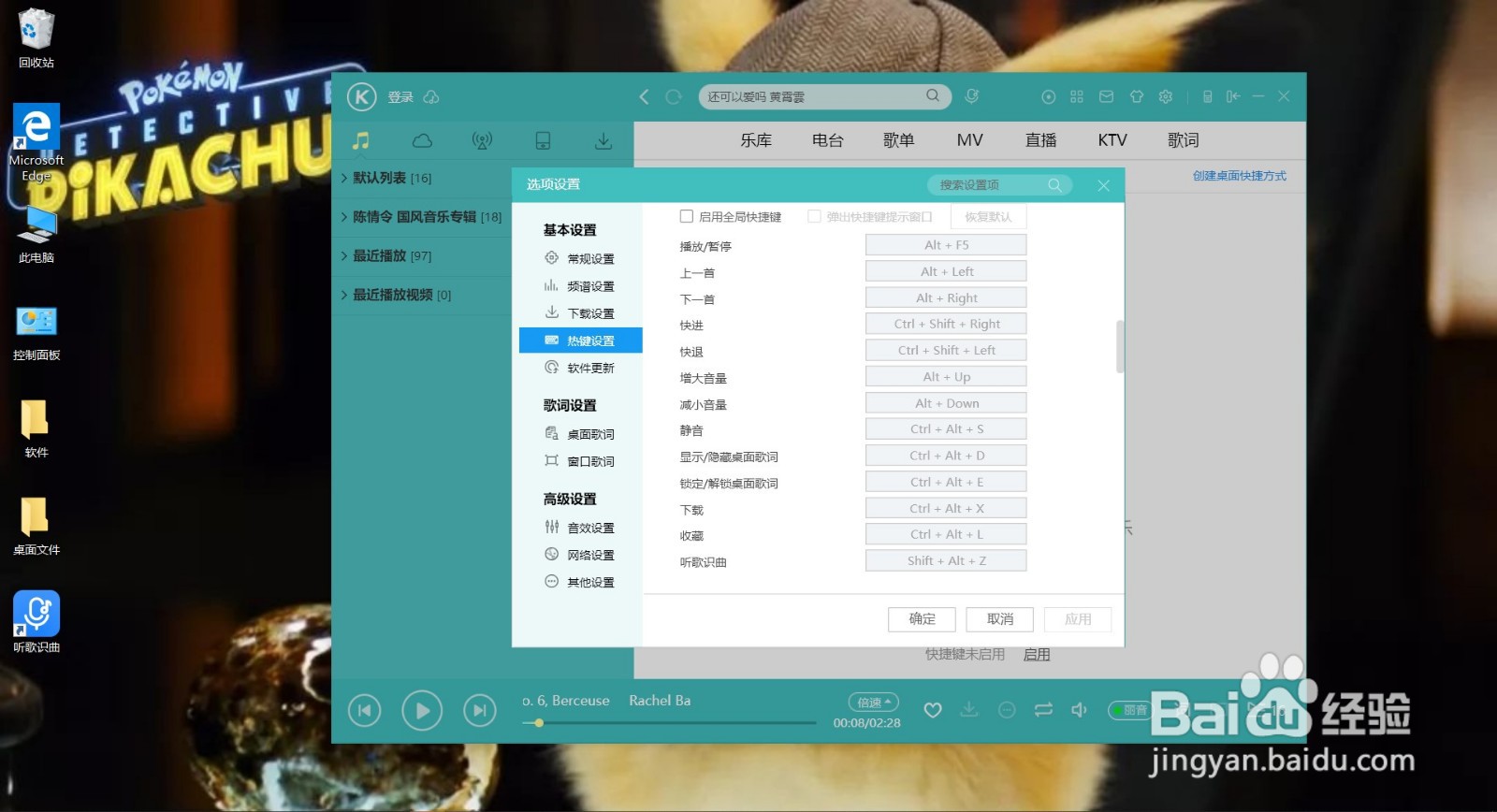The height and width of the screenshot is (812, 1497).
Task: Open main settings gear icon
Action: pyautogui.click(x=1166, y=96)
